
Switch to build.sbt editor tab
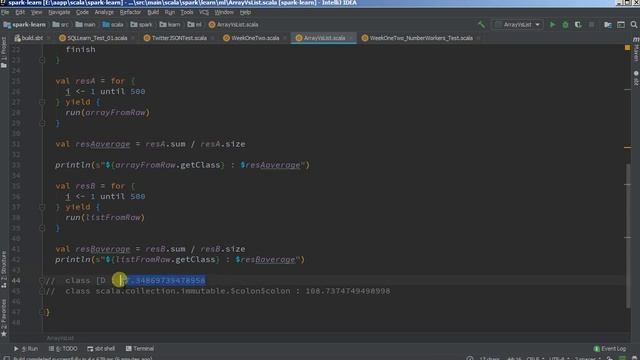click(x=32, y=38)
